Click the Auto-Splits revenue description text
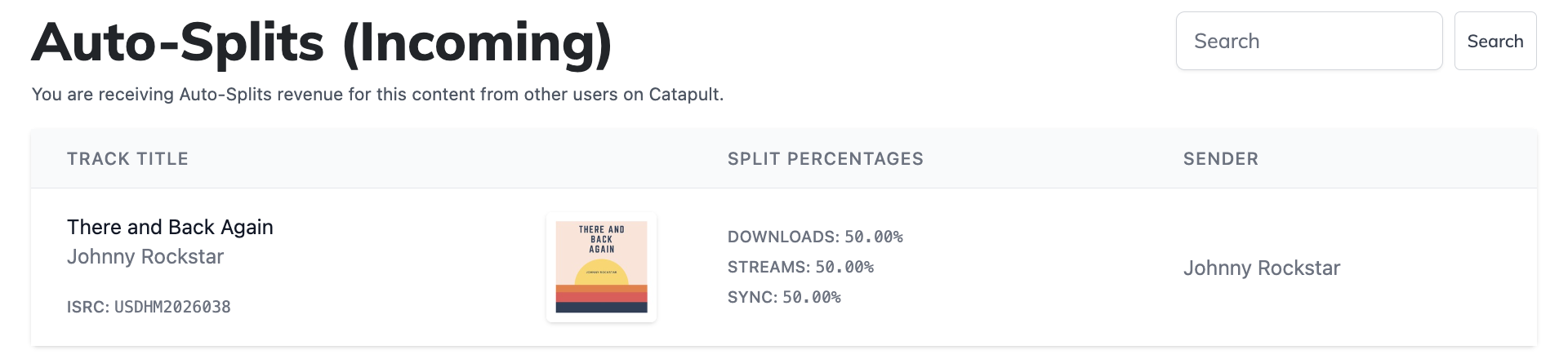The width and height of the screenshot is (1568, 359). tap(377, 95)
